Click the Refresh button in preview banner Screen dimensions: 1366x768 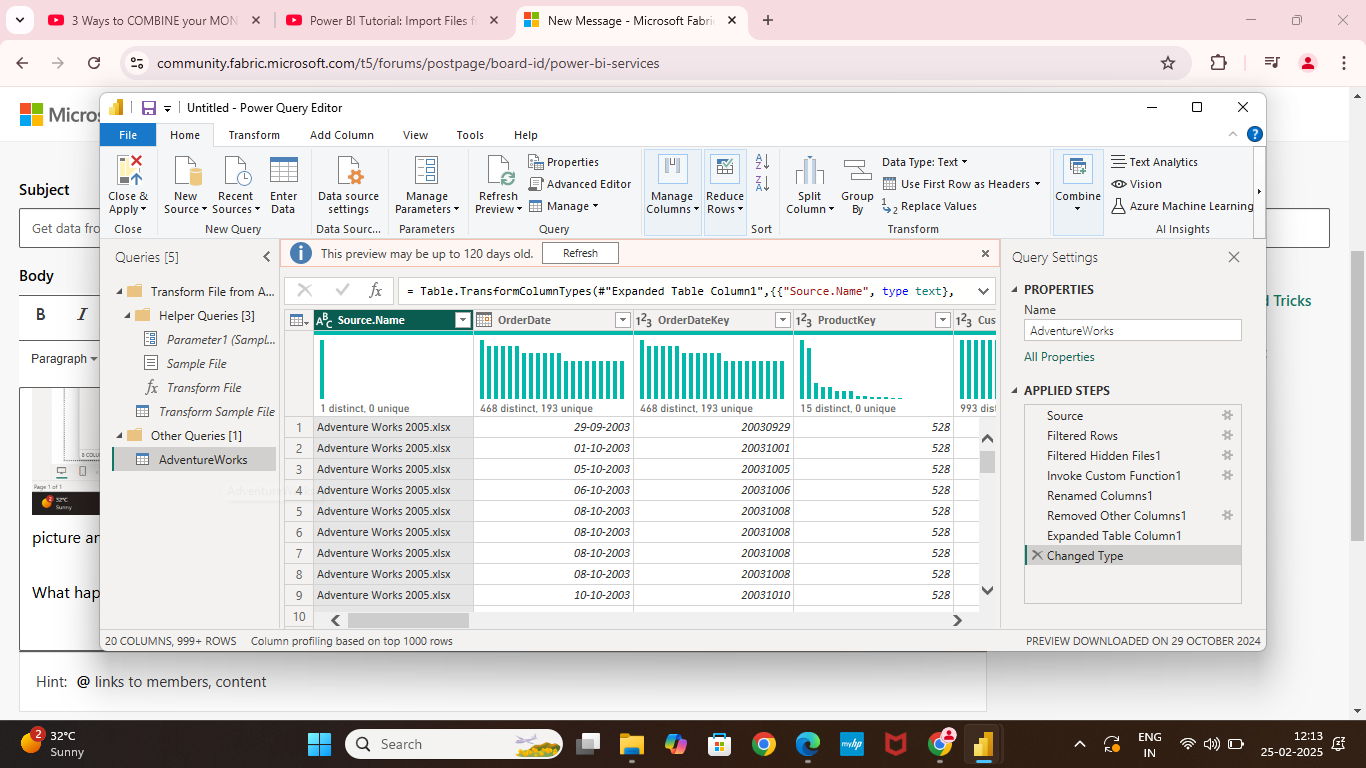580,253
